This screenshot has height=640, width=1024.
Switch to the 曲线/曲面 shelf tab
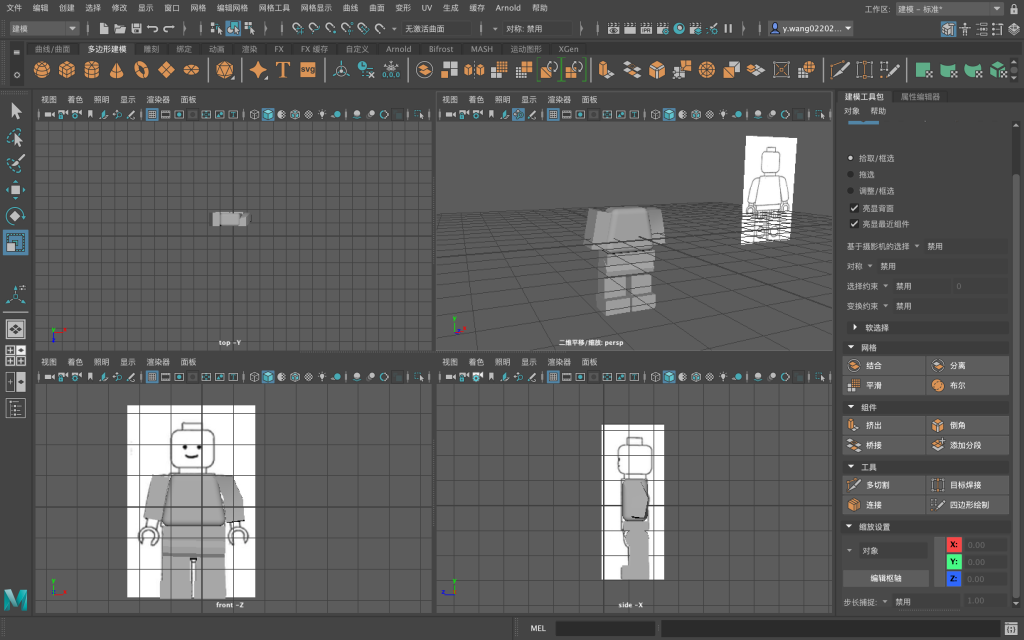(52, 49)
